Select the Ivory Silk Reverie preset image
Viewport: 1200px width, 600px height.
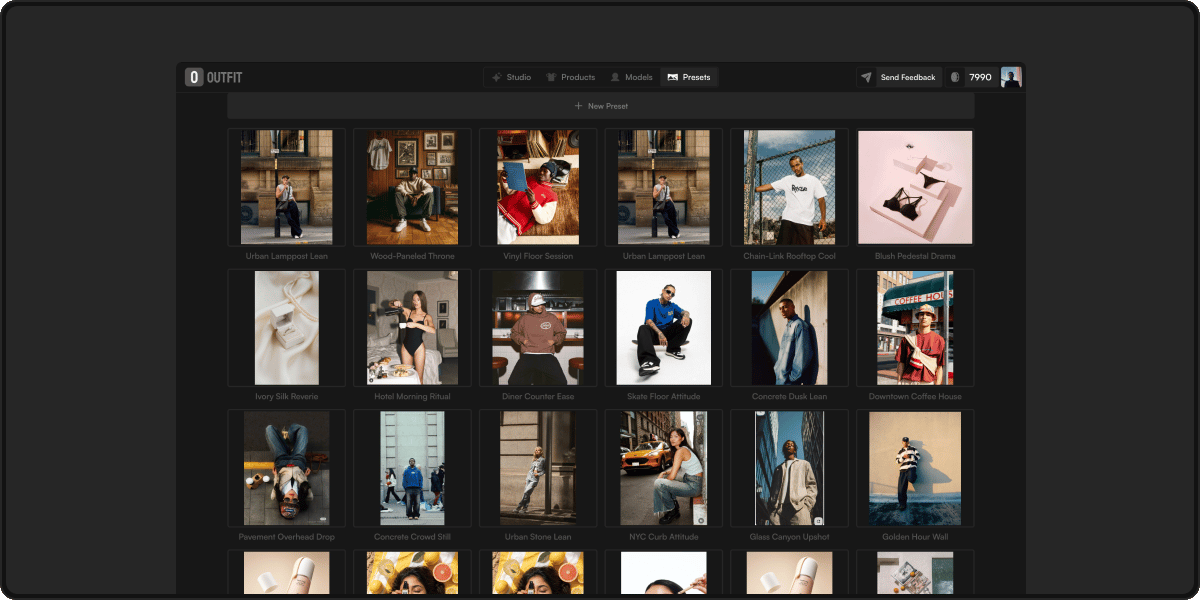[x=286, y=328]
